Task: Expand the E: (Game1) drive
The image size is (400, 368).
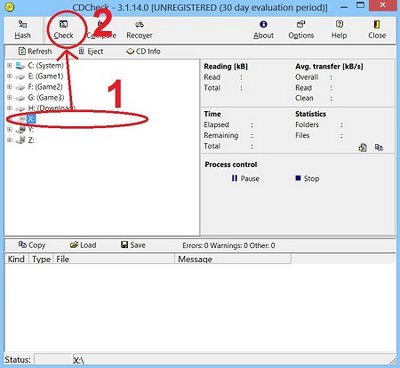Action: (9, 76)
